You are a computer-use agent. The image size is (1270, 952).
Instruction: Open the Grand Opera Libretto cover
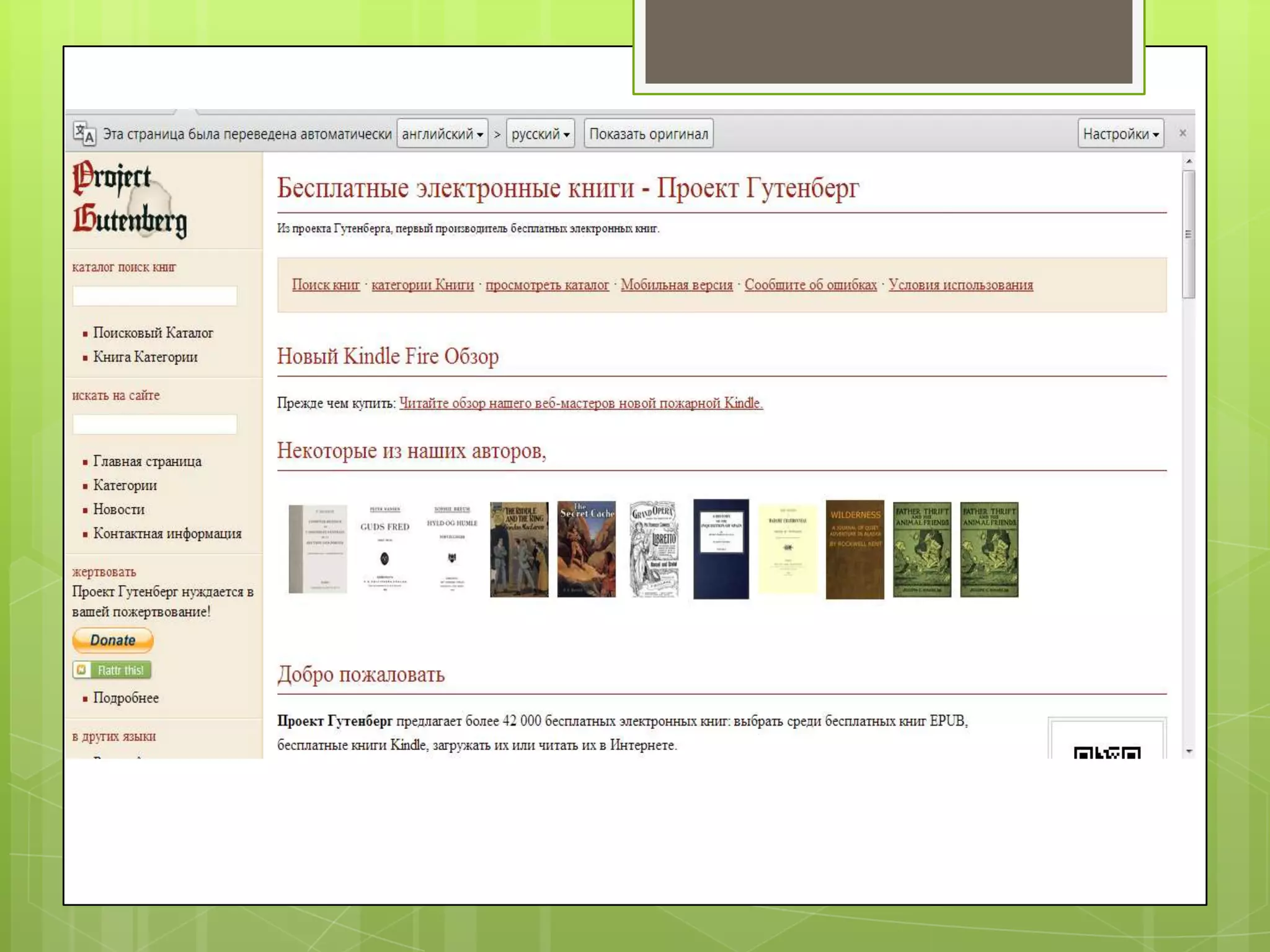coord(654,549)
